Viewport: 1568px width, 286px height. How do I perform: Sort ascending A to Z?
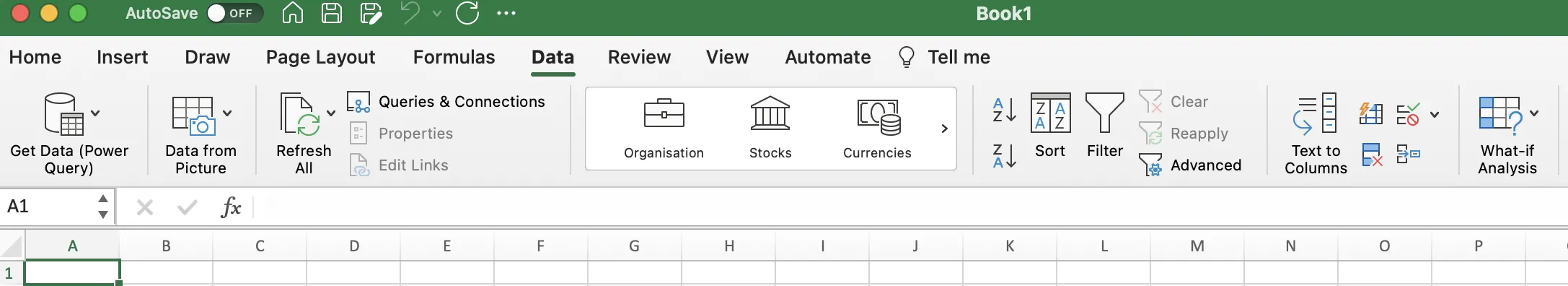tap(1004, 110)
